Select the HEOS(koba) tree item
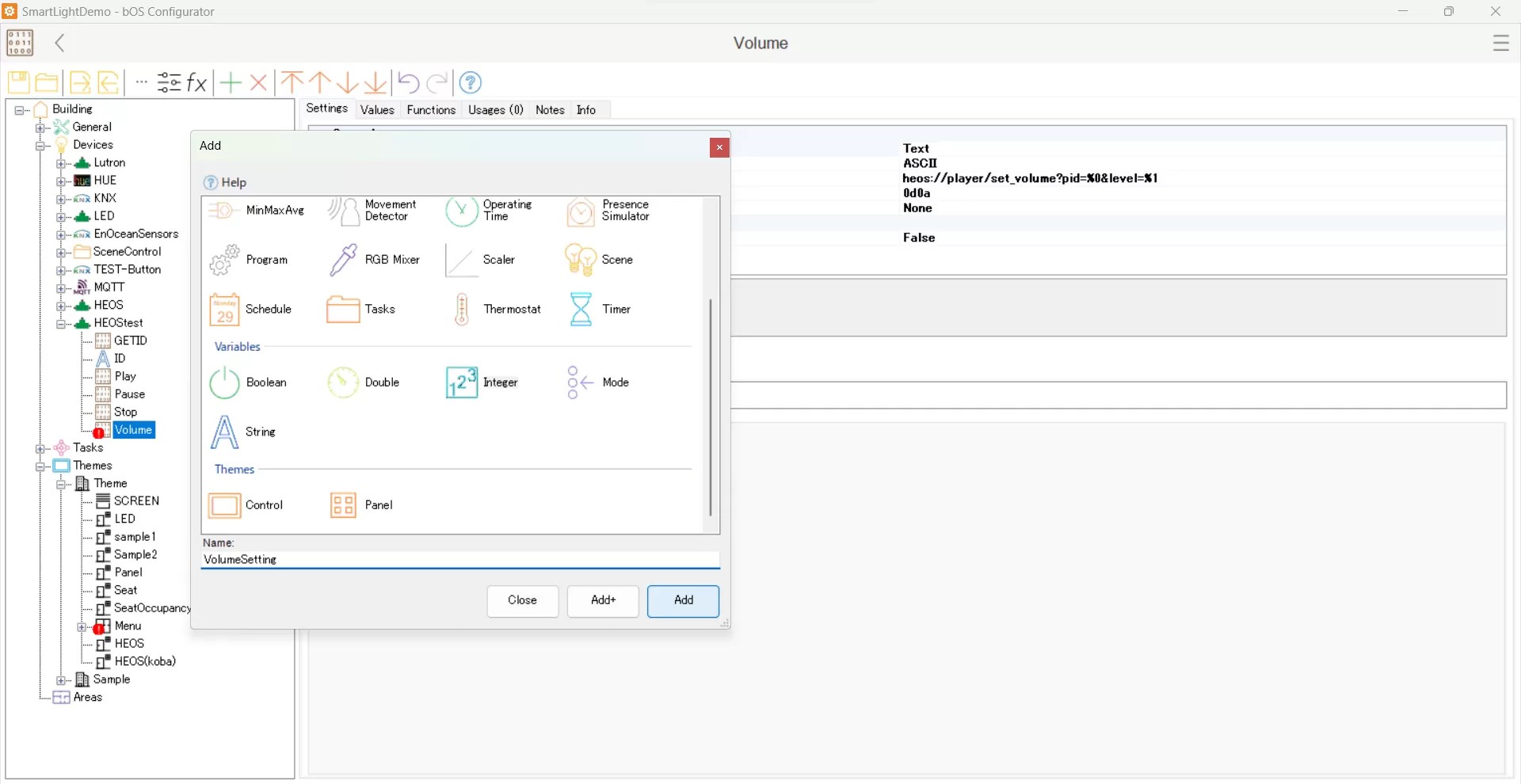 pos(146,662)
